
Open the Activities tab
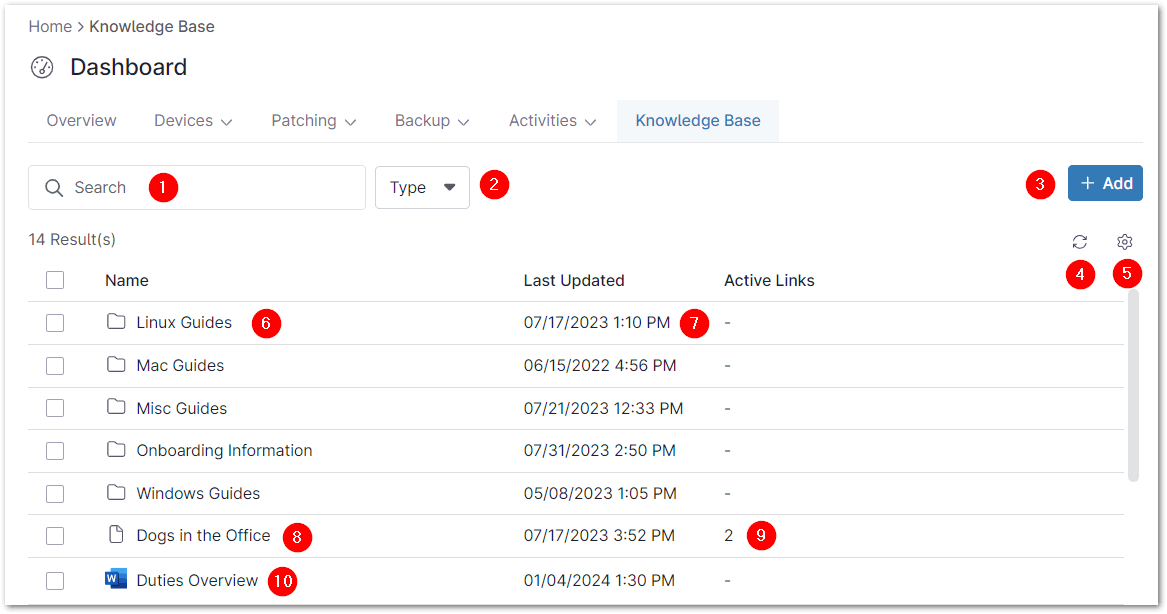(552, 121)
